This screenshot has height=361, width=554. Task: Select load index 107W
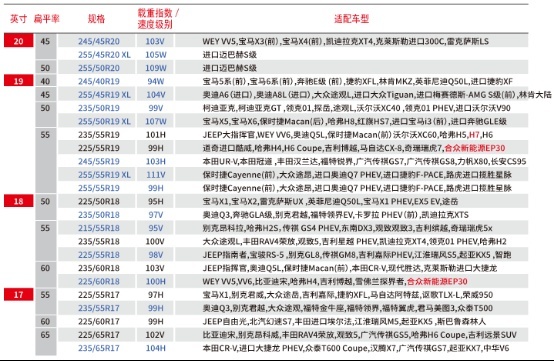[x=156, y=122]
